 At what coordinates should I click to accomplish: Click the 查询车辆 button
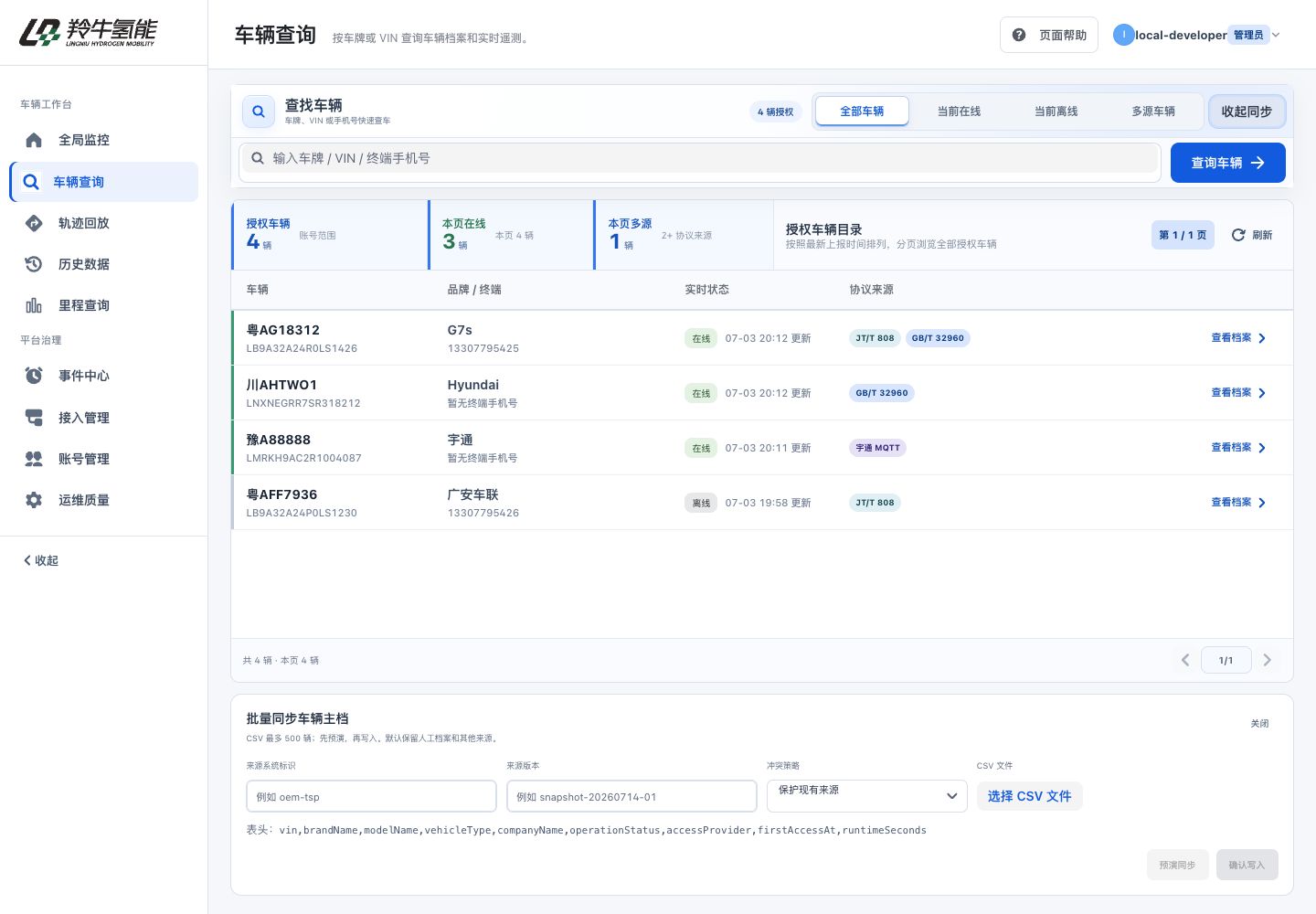[x=1228, y=163]
